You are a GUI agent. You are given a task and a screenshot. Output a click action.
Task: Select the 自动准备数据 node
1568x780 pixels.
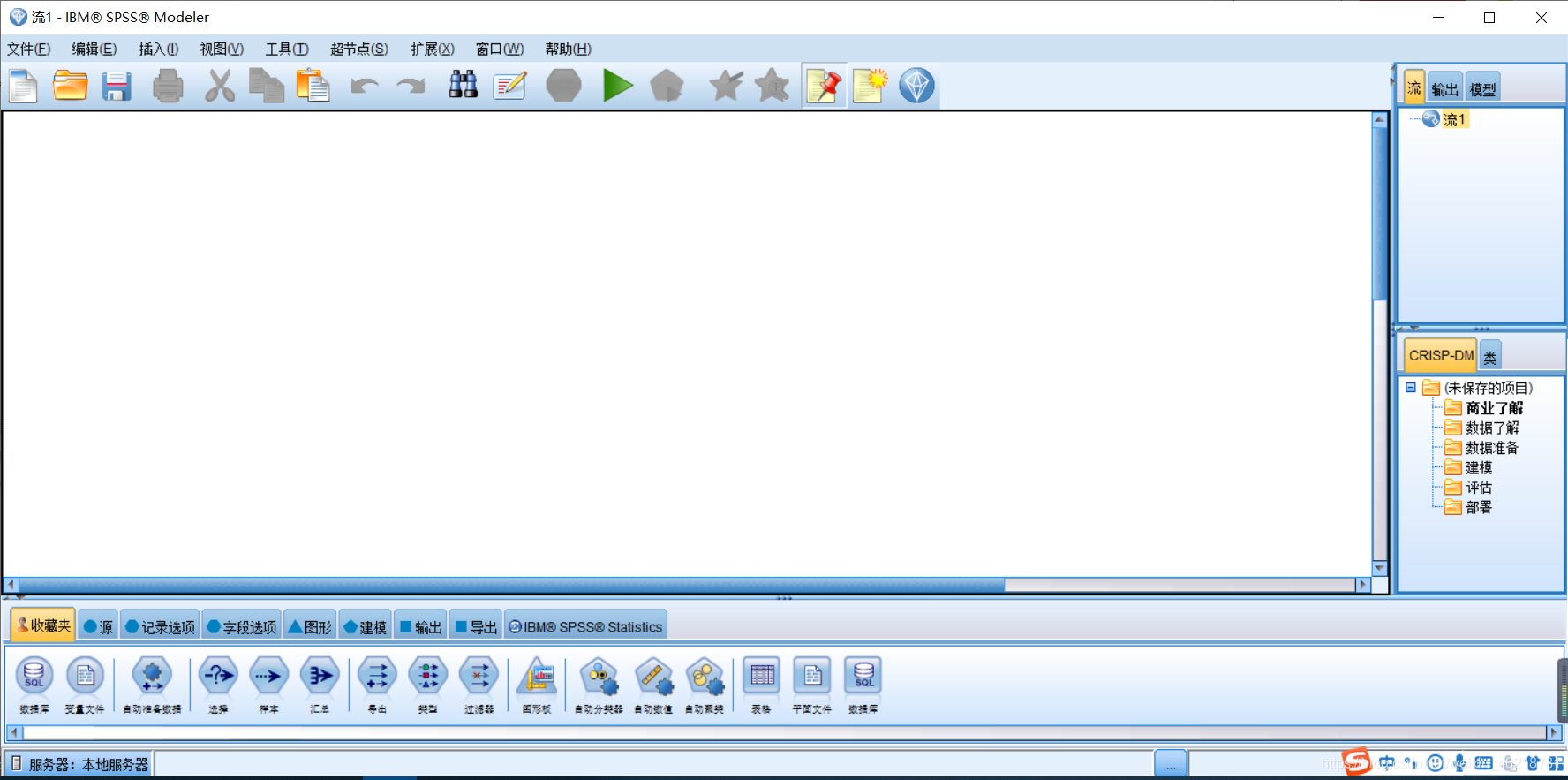point(152,685)
